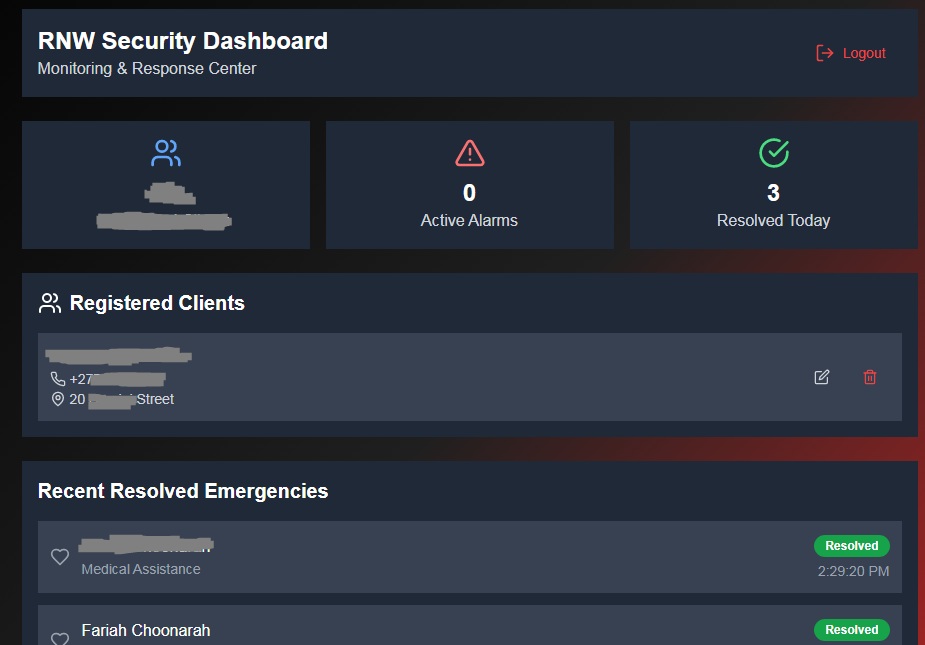
Task: Click the RNW Security Dashboard title
Action: 183,41
